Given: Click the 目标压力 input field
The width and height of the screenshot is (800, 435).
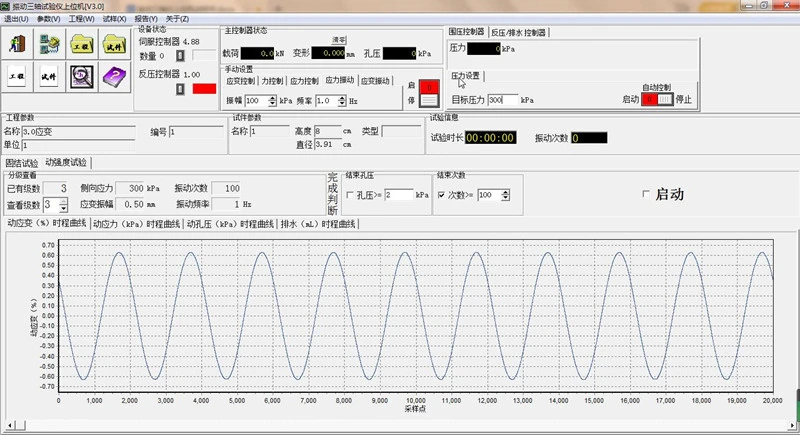Looking at the screenshot, I should [503, 100].
